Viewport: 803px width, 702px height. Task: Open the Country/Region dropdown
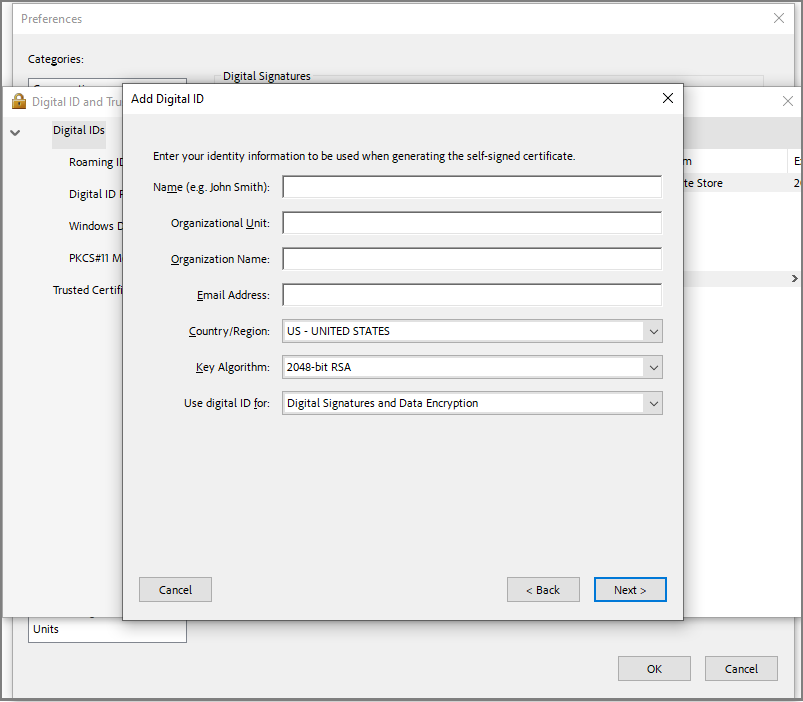click(654, 331)
